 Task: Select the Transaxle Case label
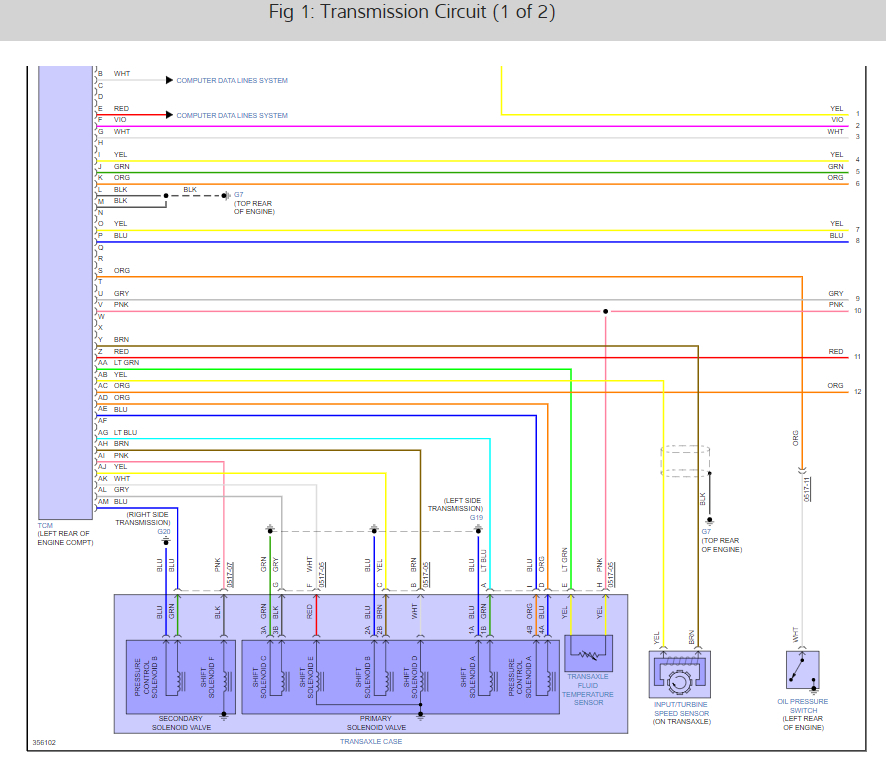[372, 741]
